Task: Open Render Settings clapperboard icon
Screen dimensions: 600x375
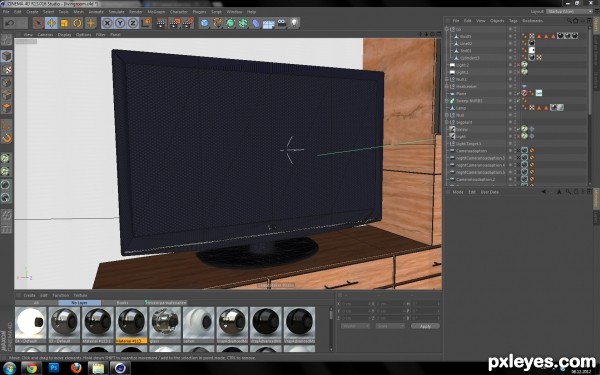Action: click(188, 23)
